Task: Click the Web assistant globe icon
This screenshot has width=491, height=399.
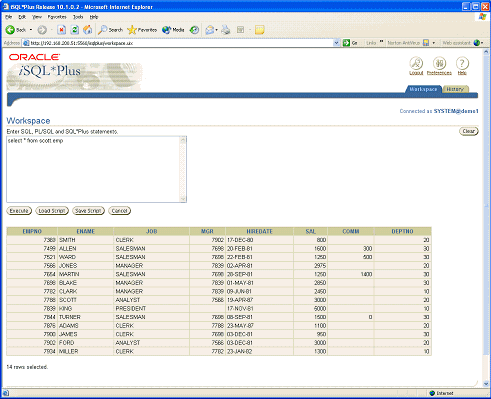Action: pyautogui.click(x=477, y=43)
